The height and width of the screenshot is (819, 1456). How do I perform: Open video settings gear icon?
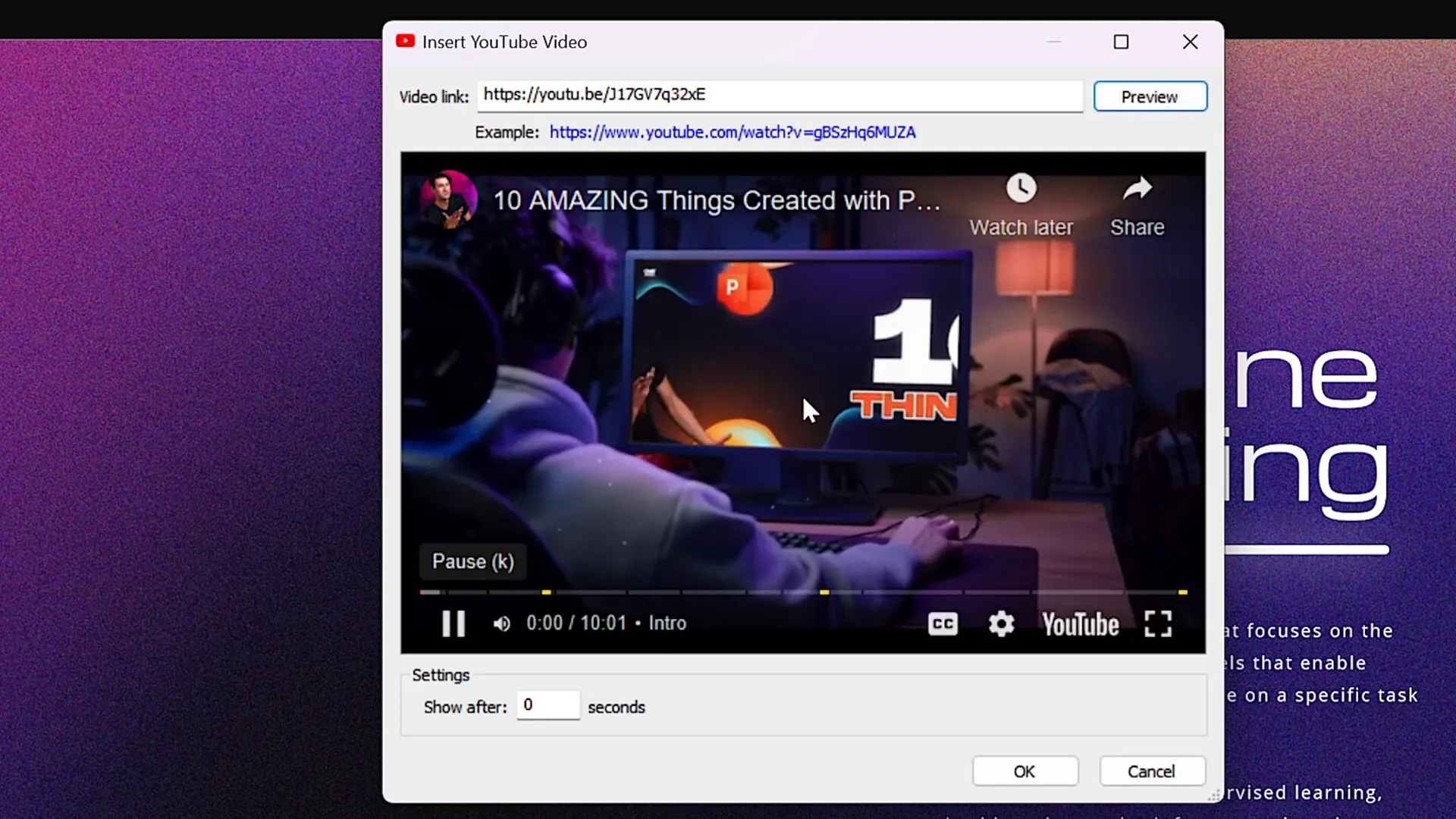(1001, 624)
